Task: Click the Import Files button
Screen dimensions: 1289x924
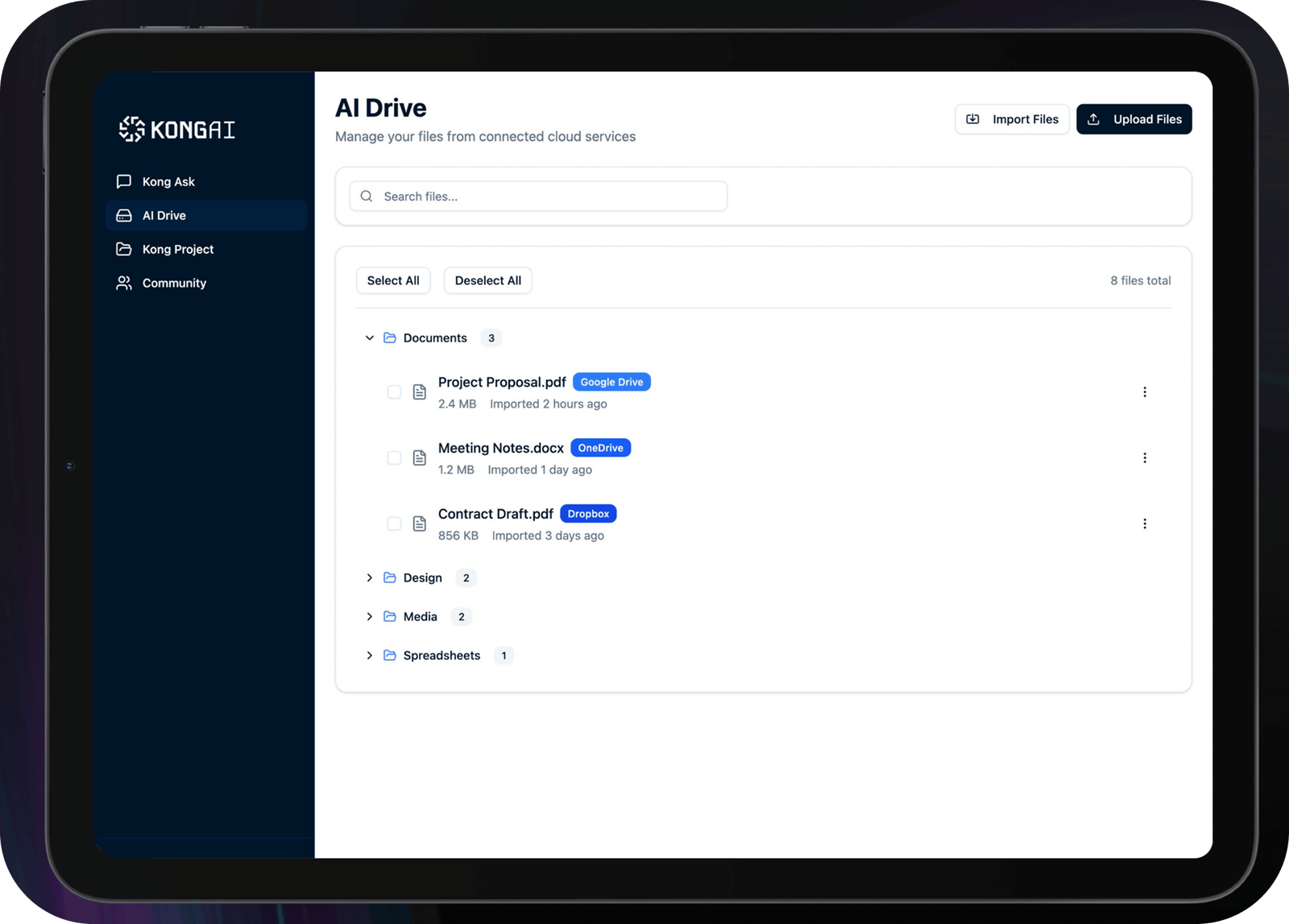Action: (1012, 119)
